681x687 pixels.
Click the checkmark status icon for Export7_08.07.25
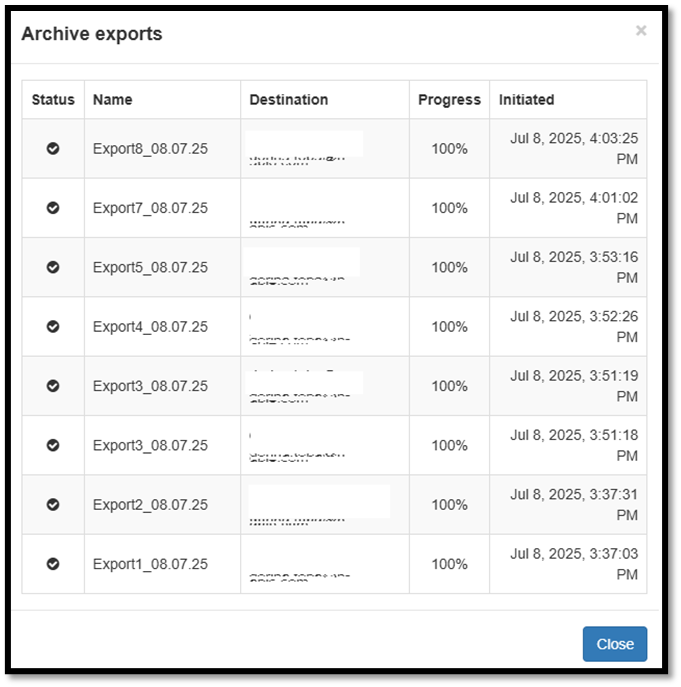[53, 208]
